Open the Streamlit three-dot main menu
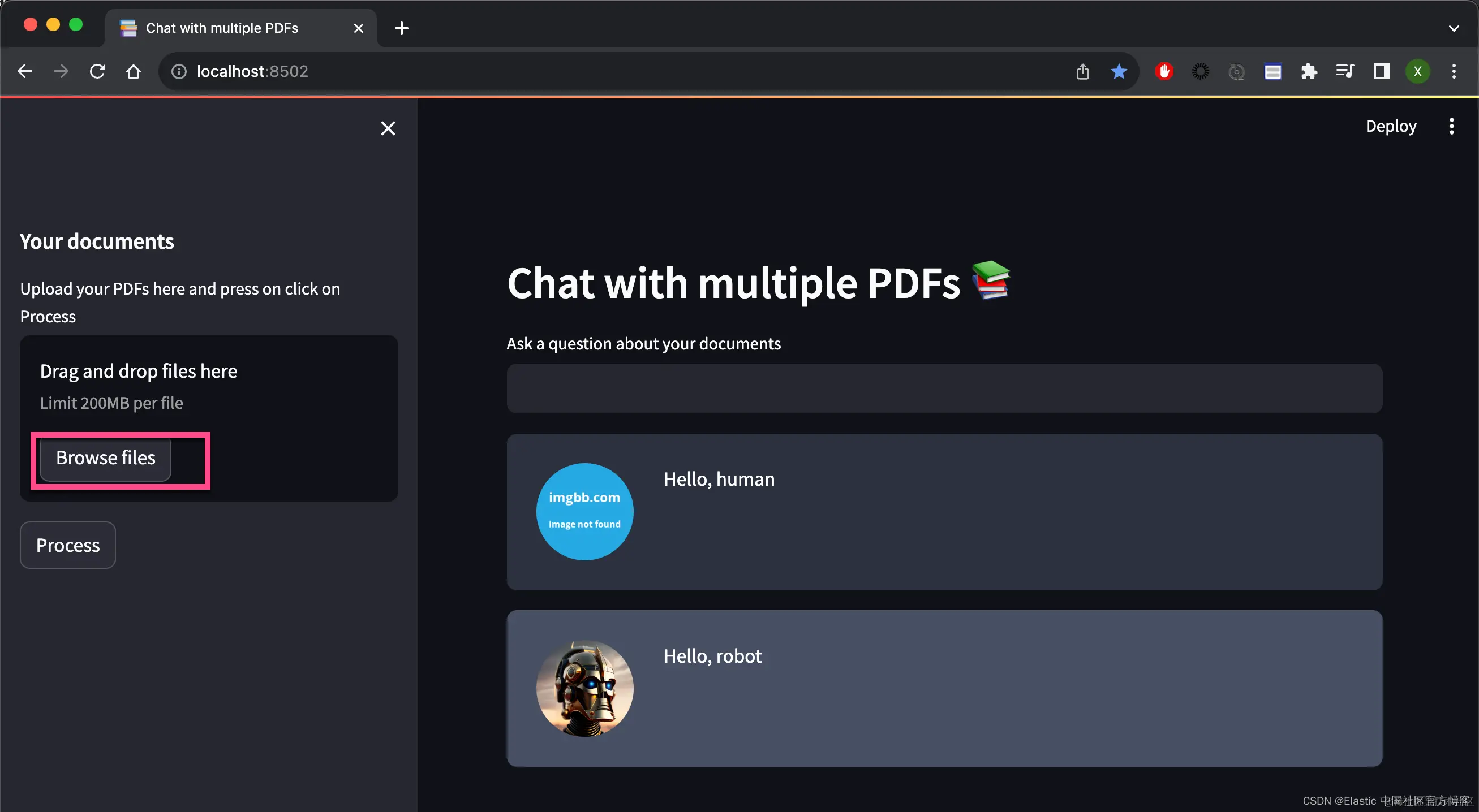Viewport: 1479px width, 812px height. click(x=1451, y=126)
